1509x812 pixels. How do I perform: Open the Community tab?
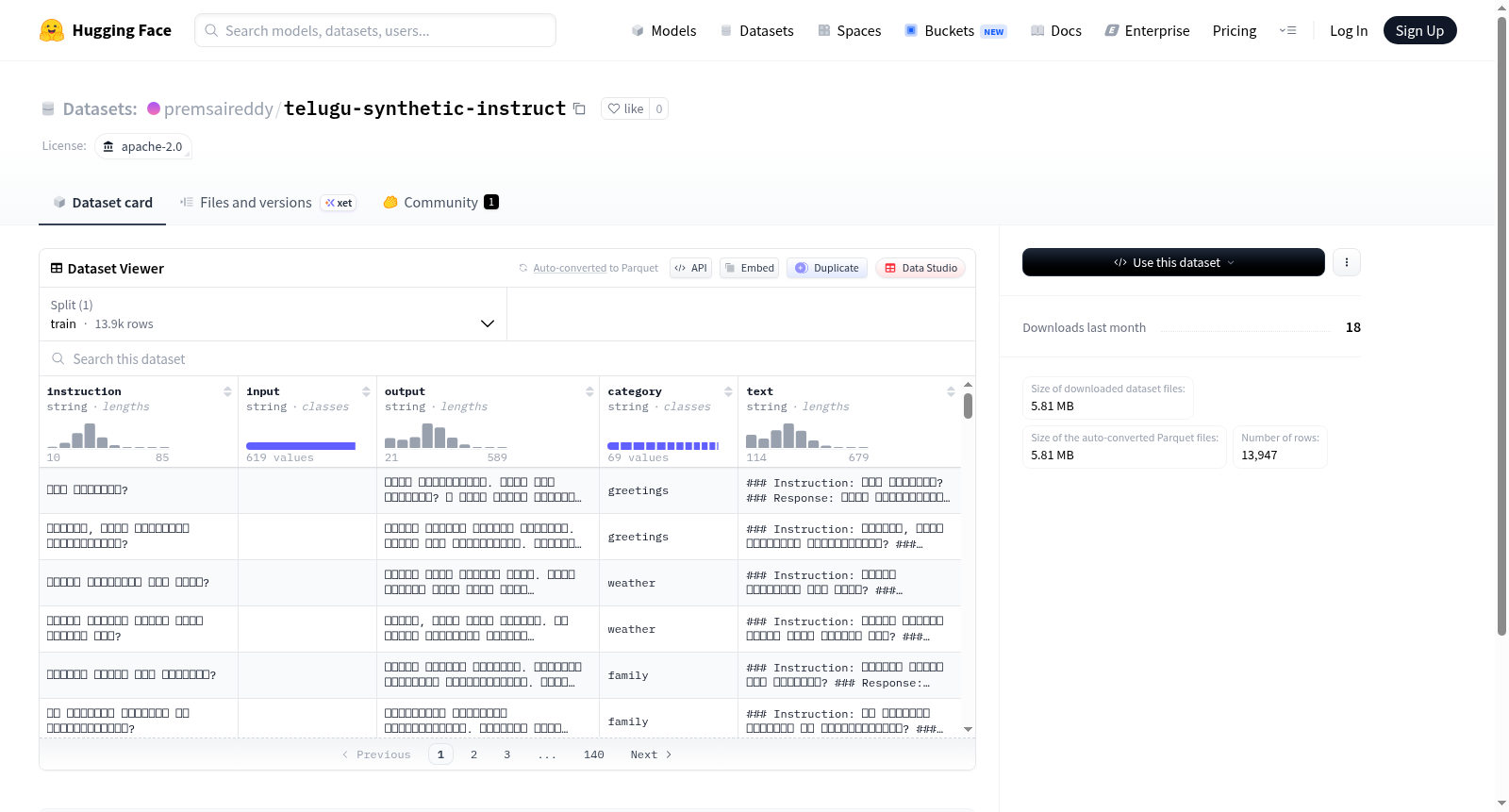click(x=440, y=203)
